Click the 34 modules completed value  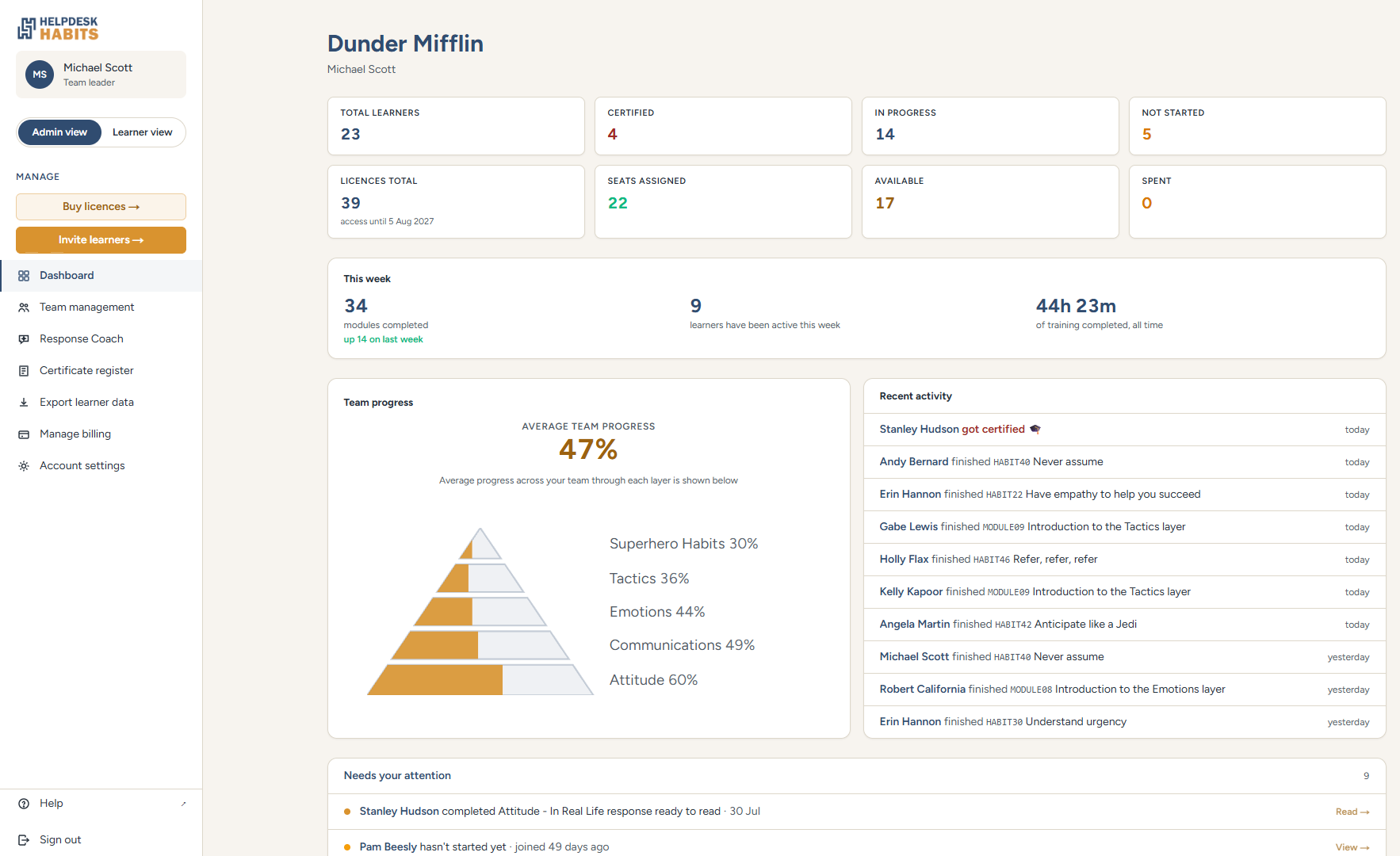356,306
